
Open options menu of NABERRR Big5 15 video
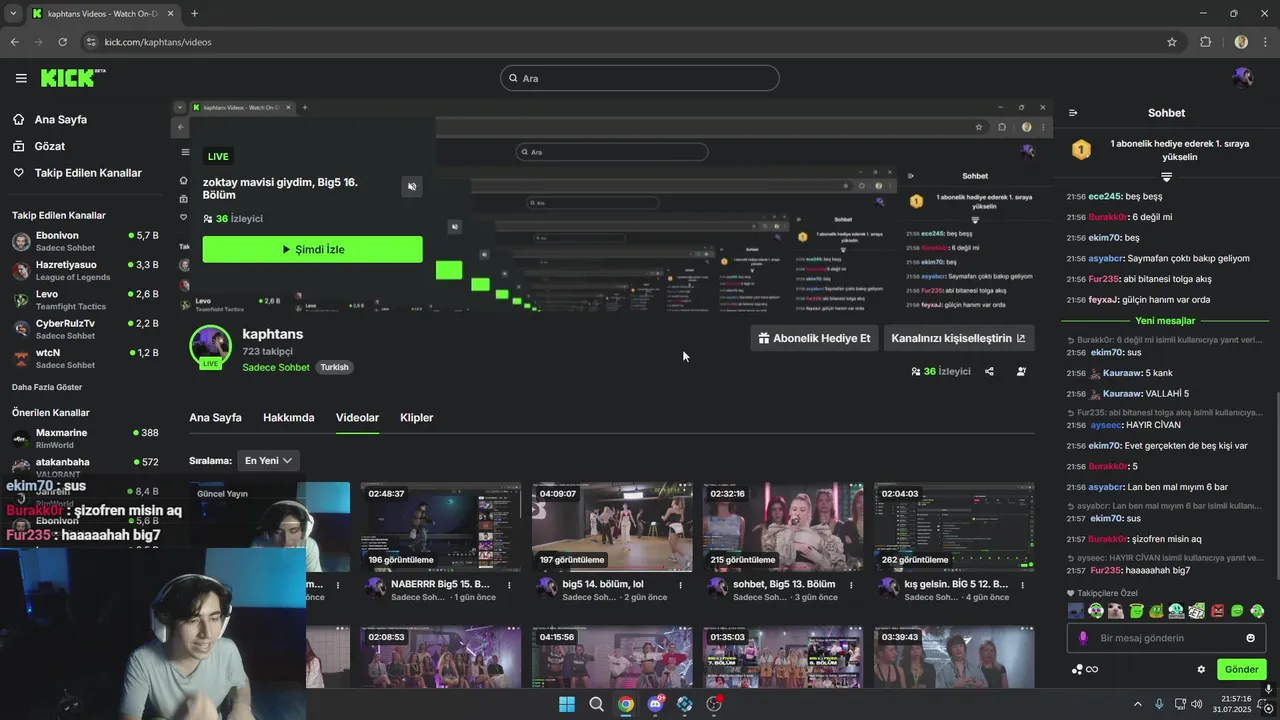pyautogui.click(x=510, y=585)
